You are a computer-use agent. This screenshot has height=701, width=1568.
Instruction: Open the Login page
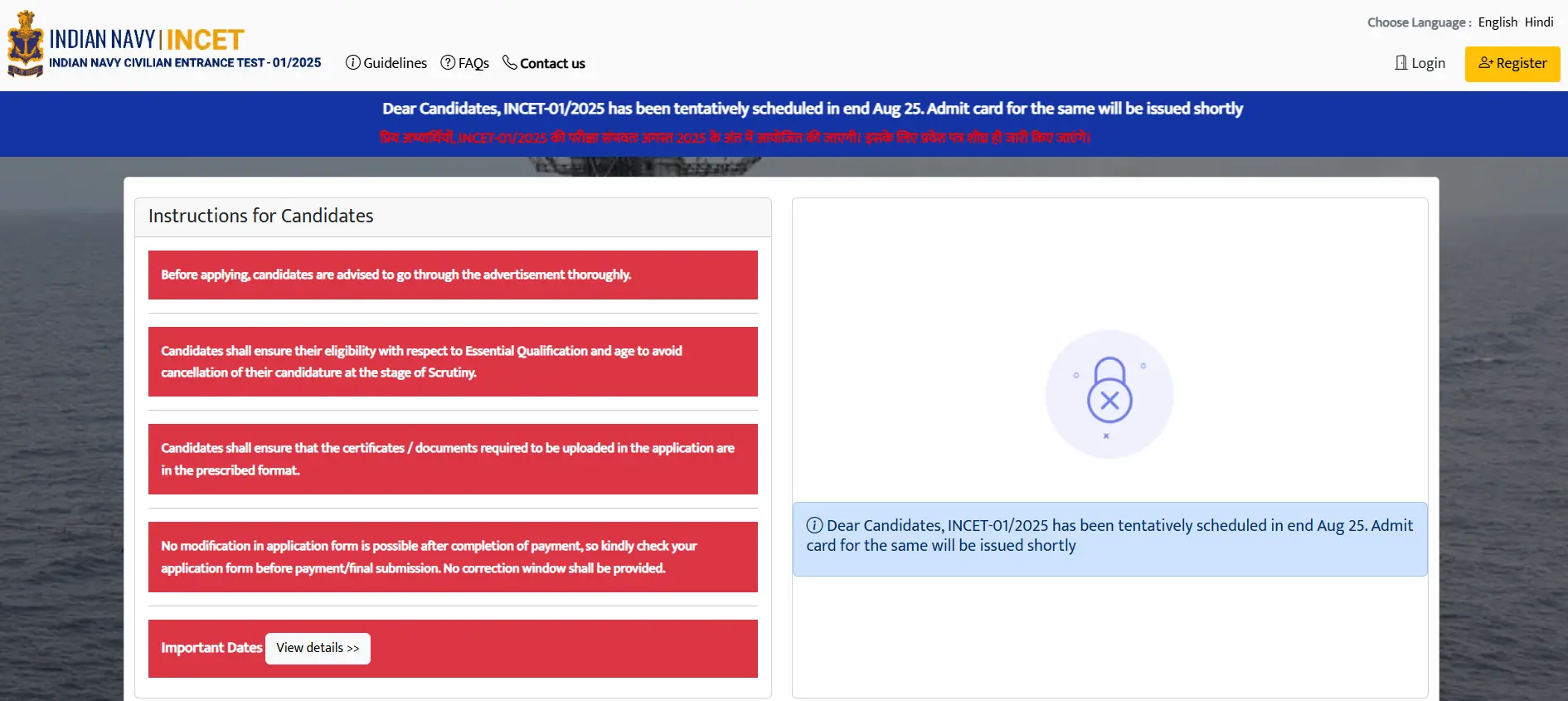[x=1420, y=63]
